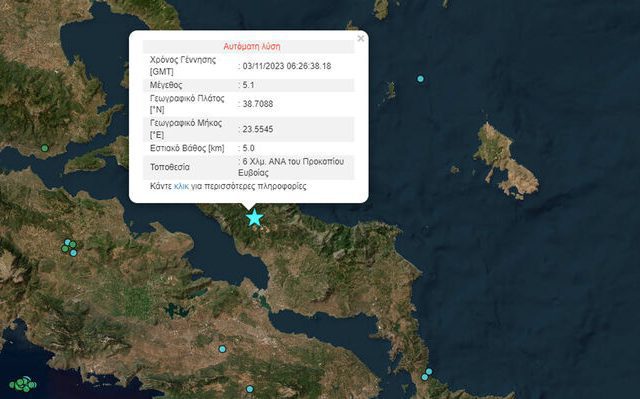Screen dimensions: 640x399
Task: Click the origin time 03/11/2023 06:26:38.18
Action: pos(287,66)
